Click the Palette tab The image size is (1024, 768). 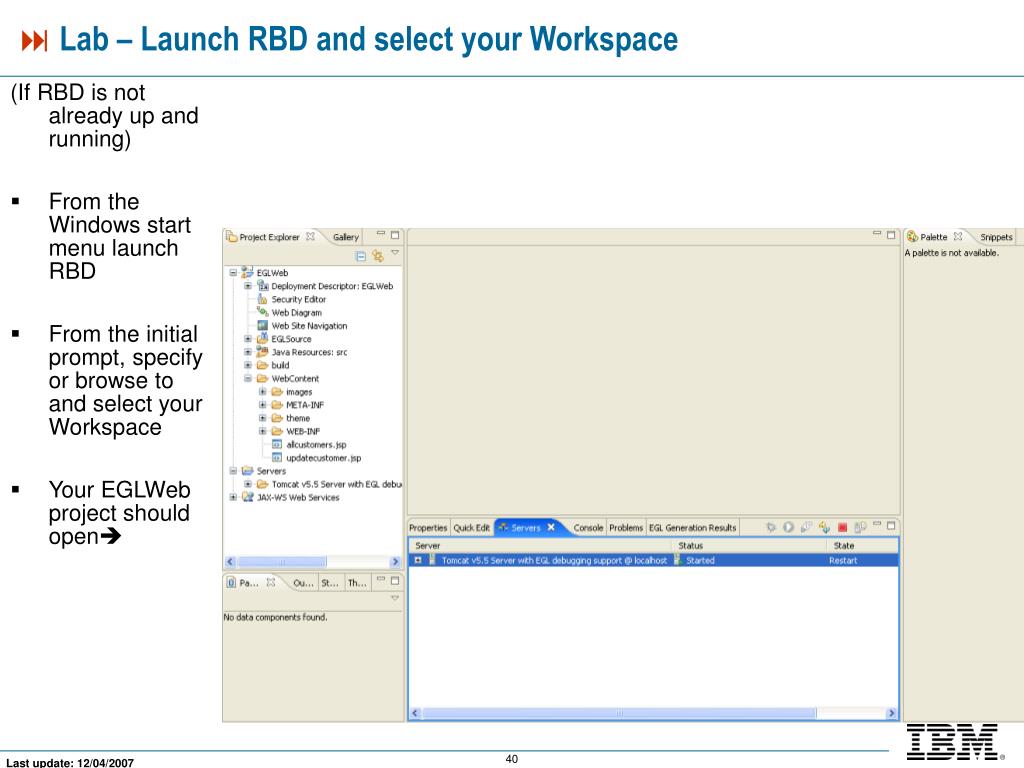(x=933, y=237)
